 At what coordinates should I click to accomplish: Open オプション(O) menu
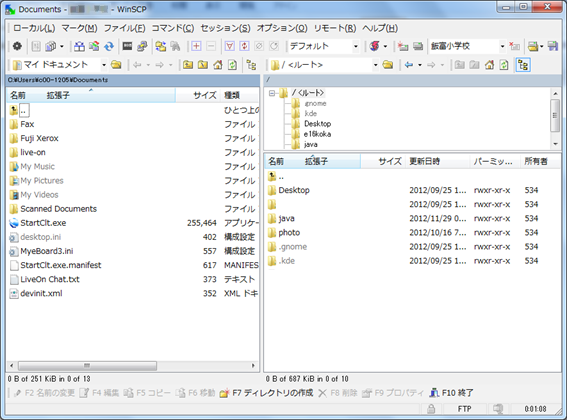coord(282,28)
